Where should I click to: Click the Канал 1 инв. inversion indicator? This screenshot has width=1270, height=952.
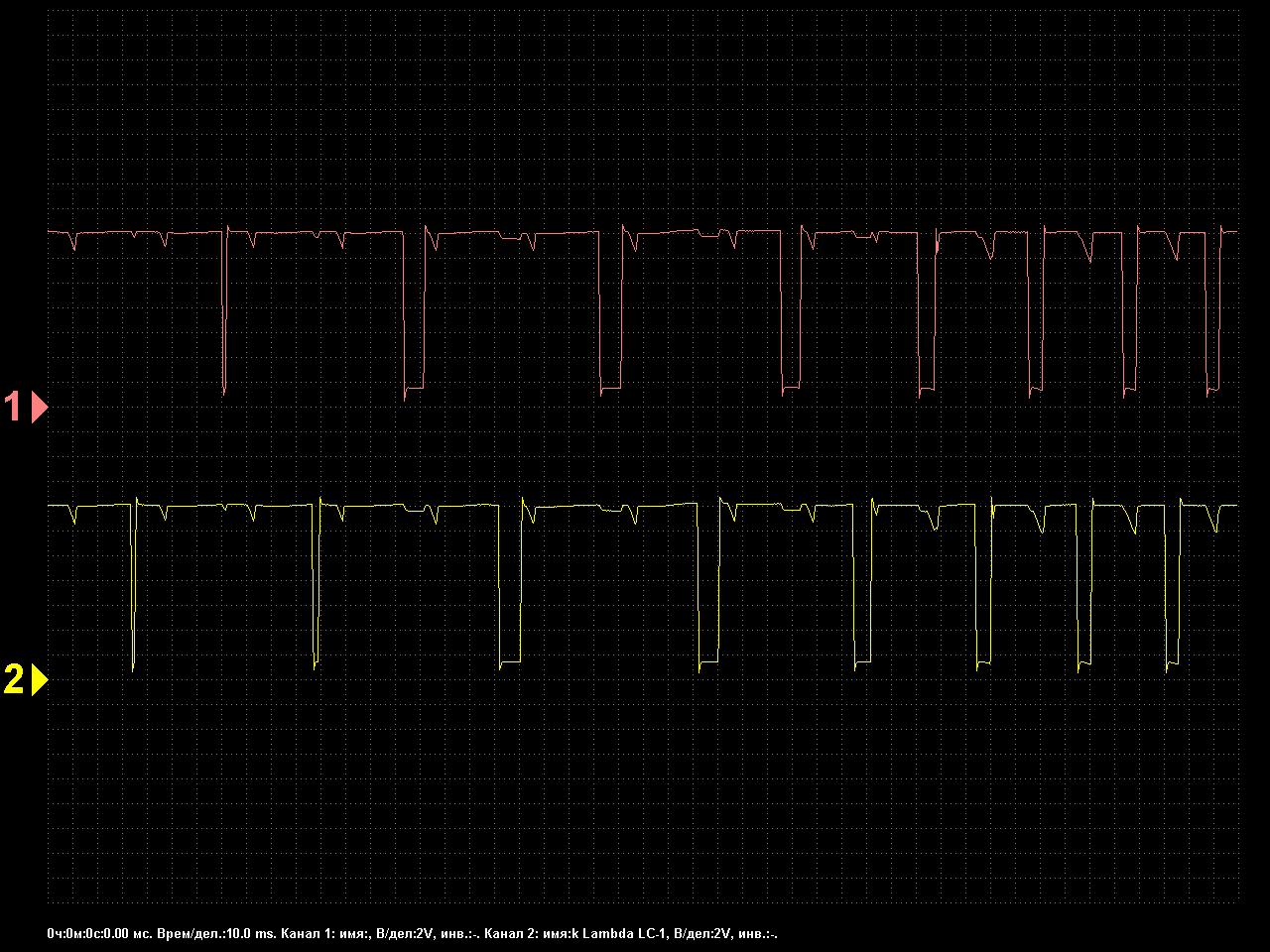click(459, 933)
